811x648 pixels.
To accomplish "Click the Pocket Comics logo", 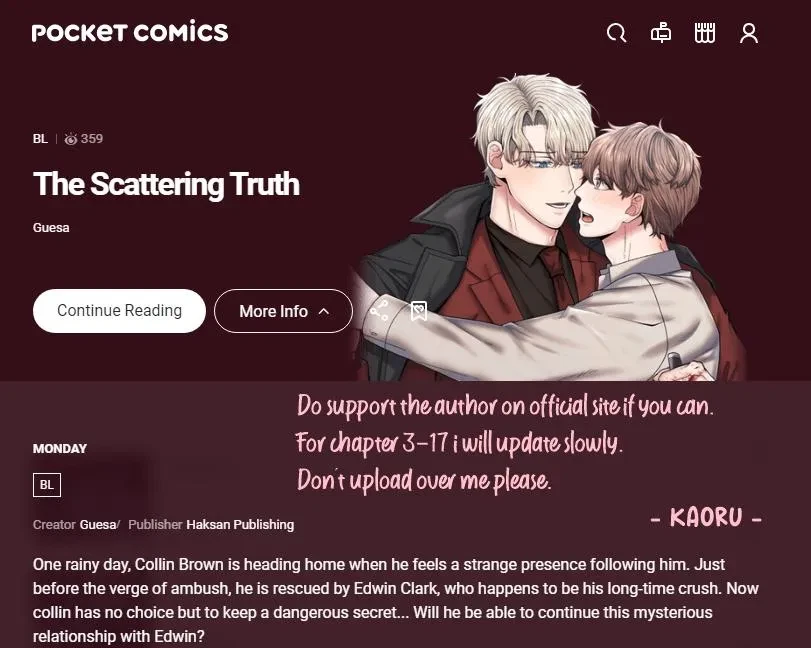I will pyautogui.click(x=130, y=32).
